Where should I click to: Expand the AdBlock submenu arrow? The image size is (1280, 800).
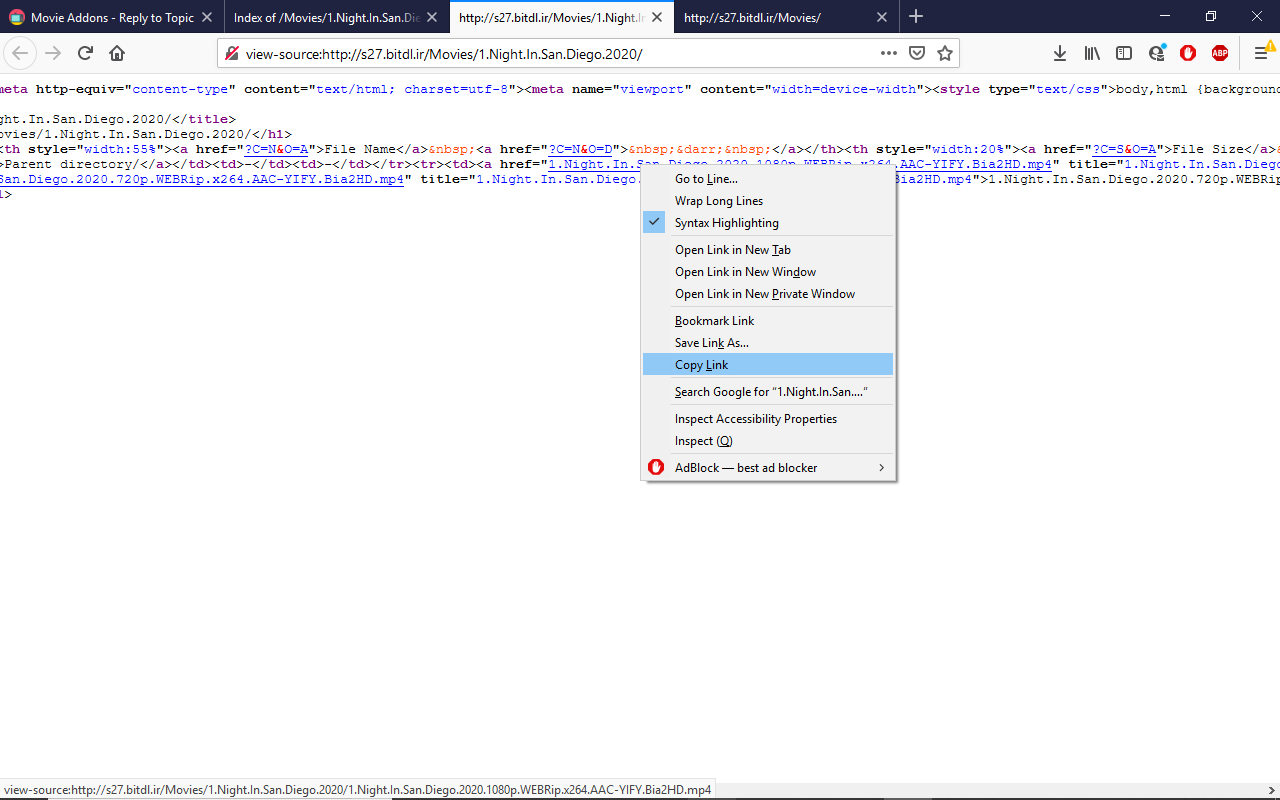pyautogui.click(x=881, y=468)
